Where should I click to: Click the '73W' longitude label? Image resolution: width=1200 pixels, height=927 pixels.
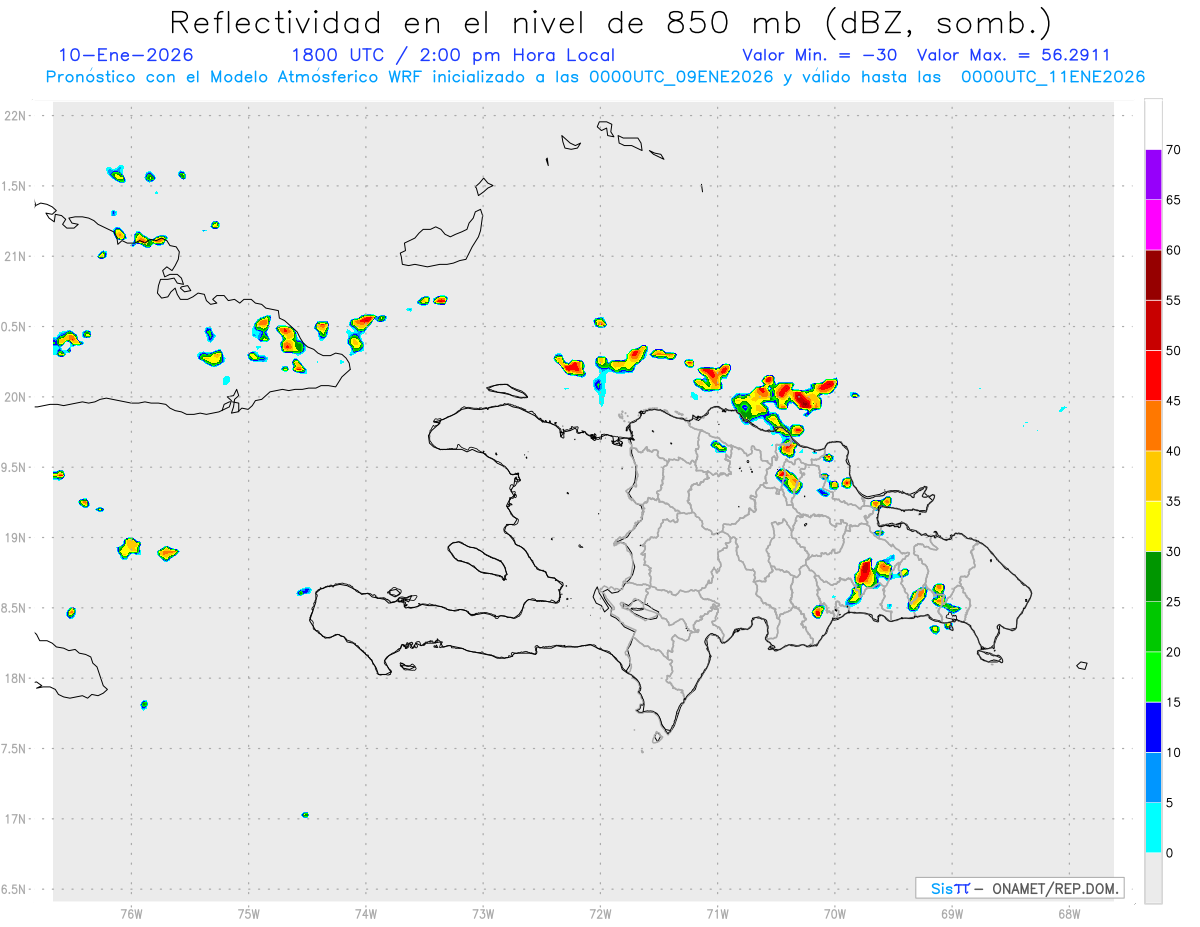click(x=483, y=913)
